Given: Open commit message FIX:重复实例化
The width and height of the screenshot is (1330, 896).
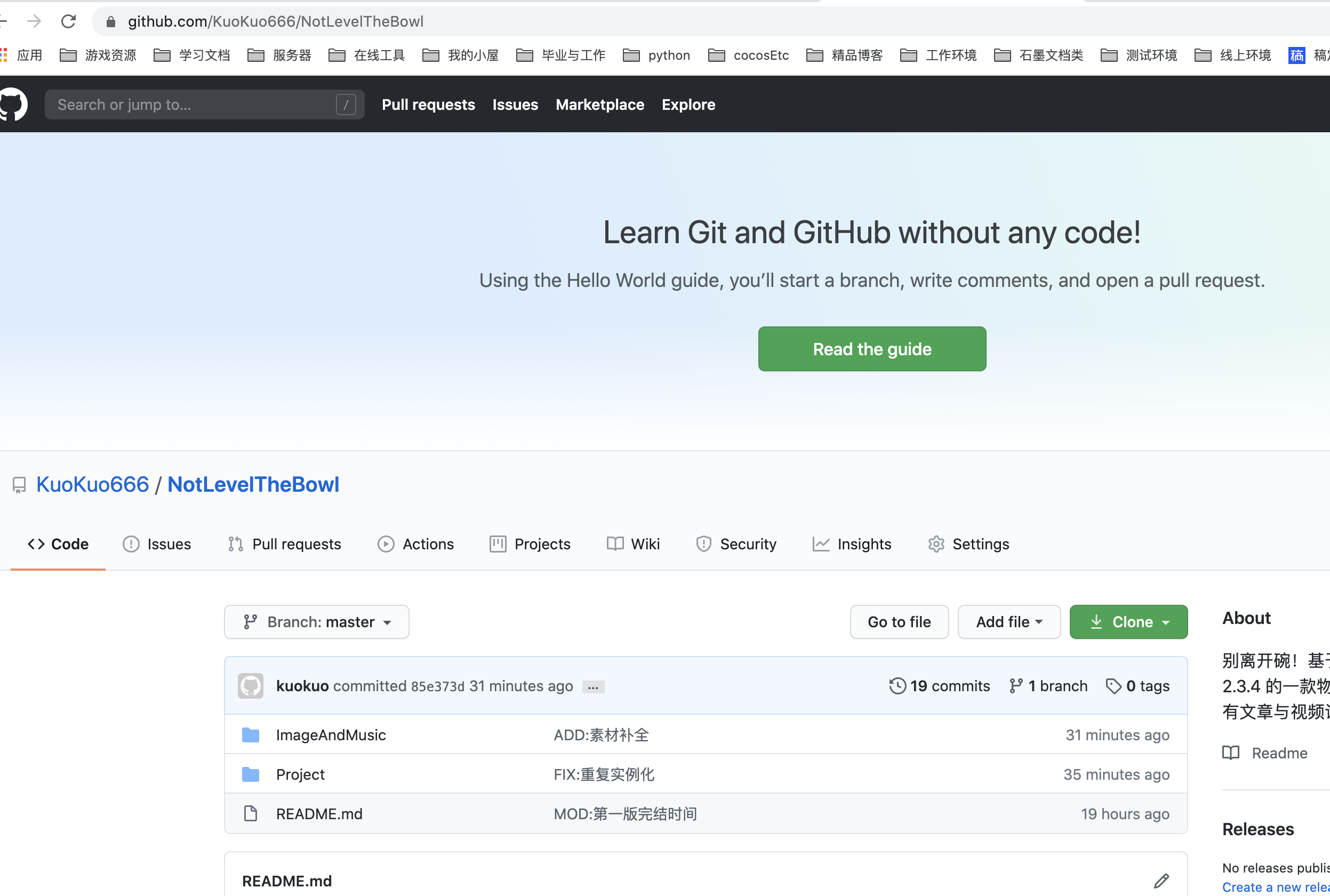Looking at the screenshot, I should point(604,774).
